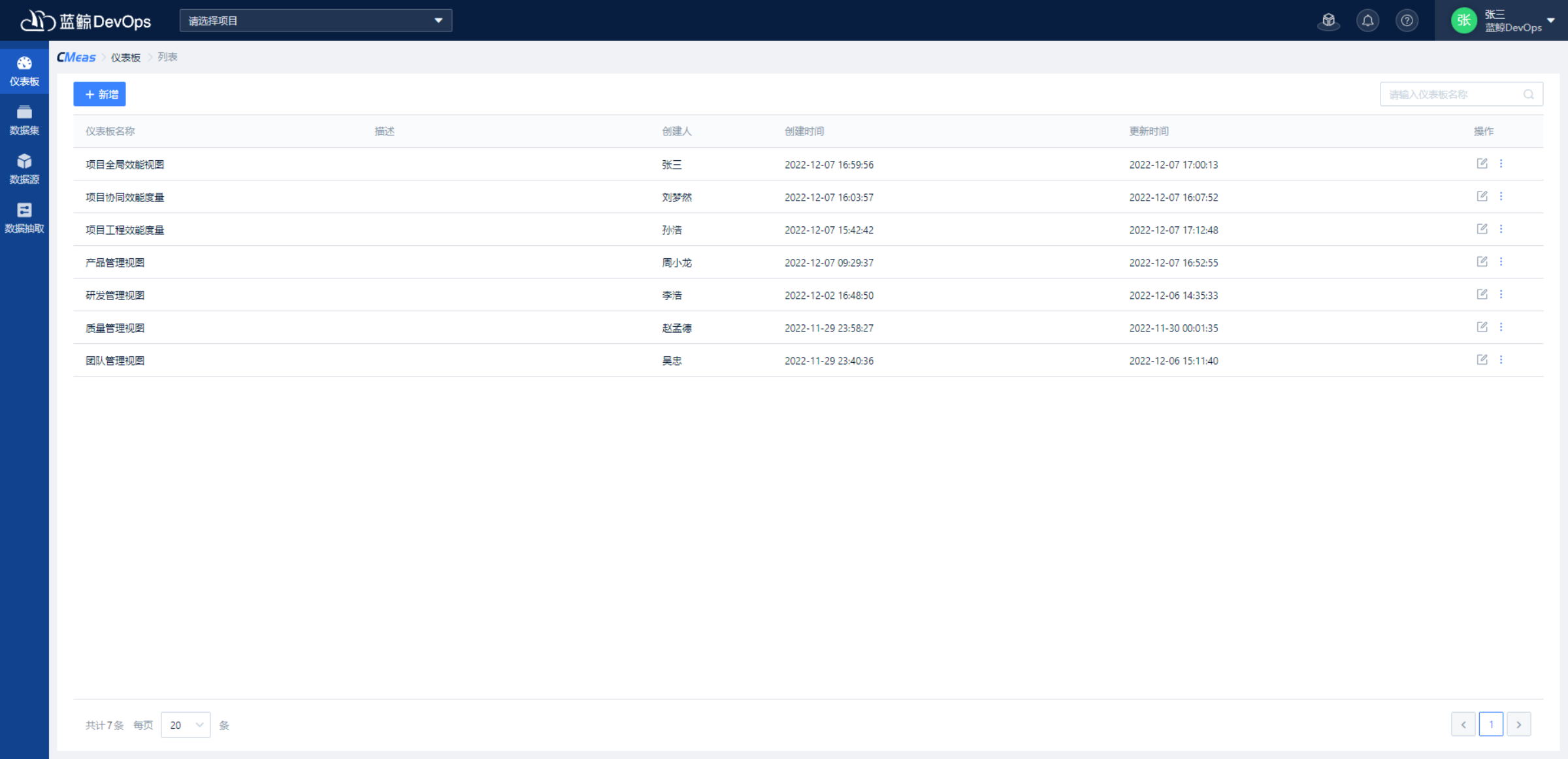Open the 仪表板 dashboard sidebar icon

24,71
